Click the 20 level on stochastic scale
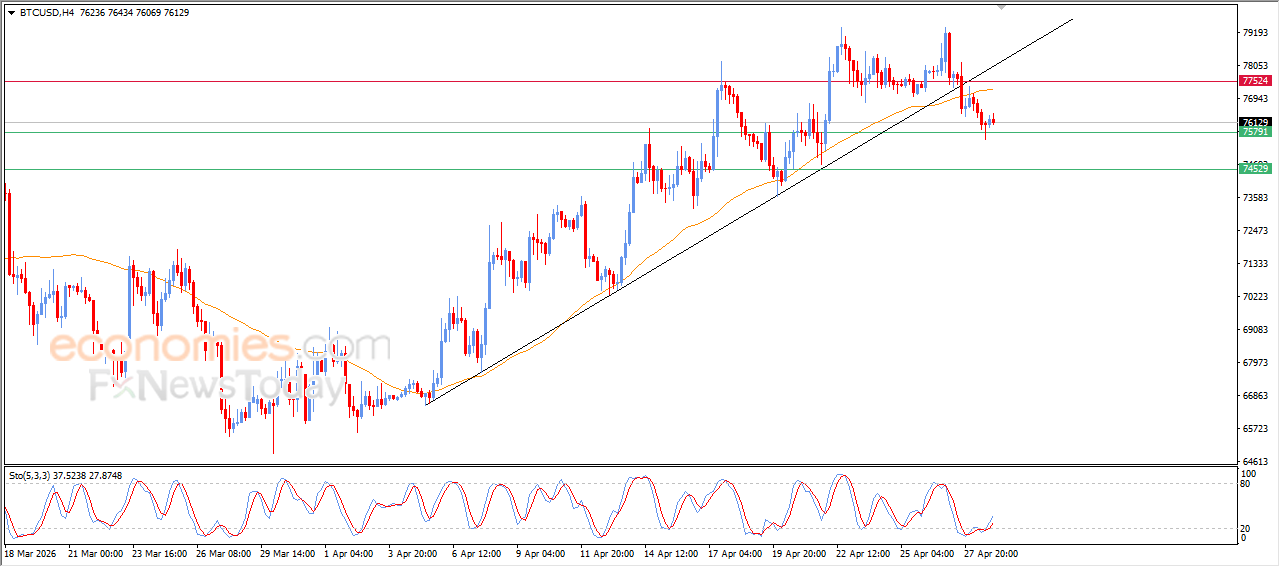Viewport: 1280px width, 567px height. click(x=1245, y=528)
